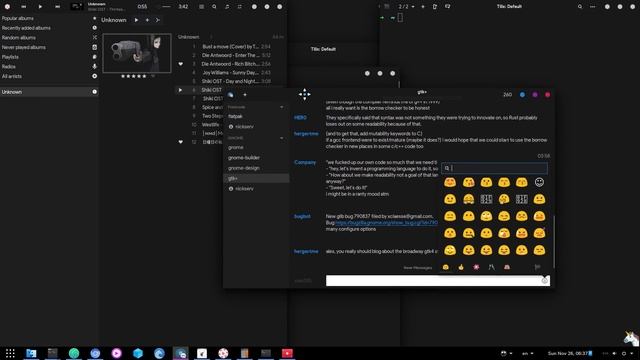Set the album rating with stars

point(133,76)
